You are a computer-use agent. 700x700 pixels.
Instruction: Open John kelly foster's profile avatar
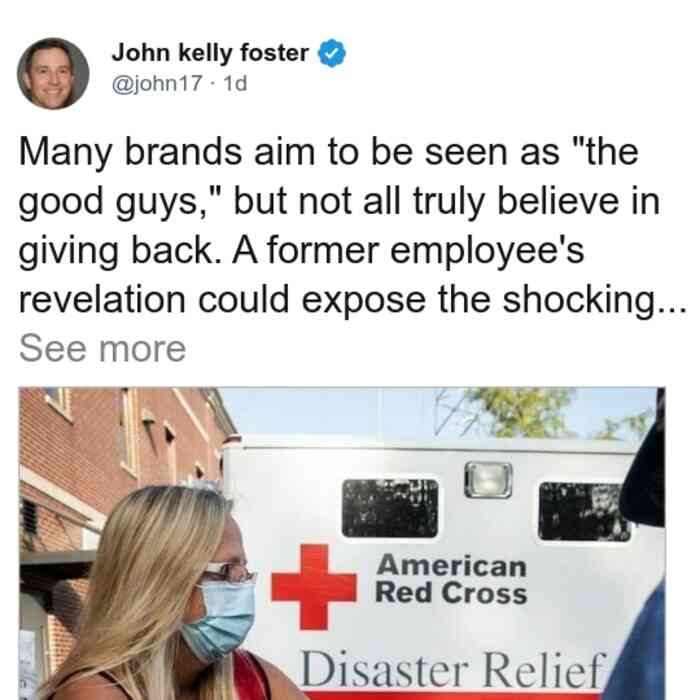tap(53, 74)
